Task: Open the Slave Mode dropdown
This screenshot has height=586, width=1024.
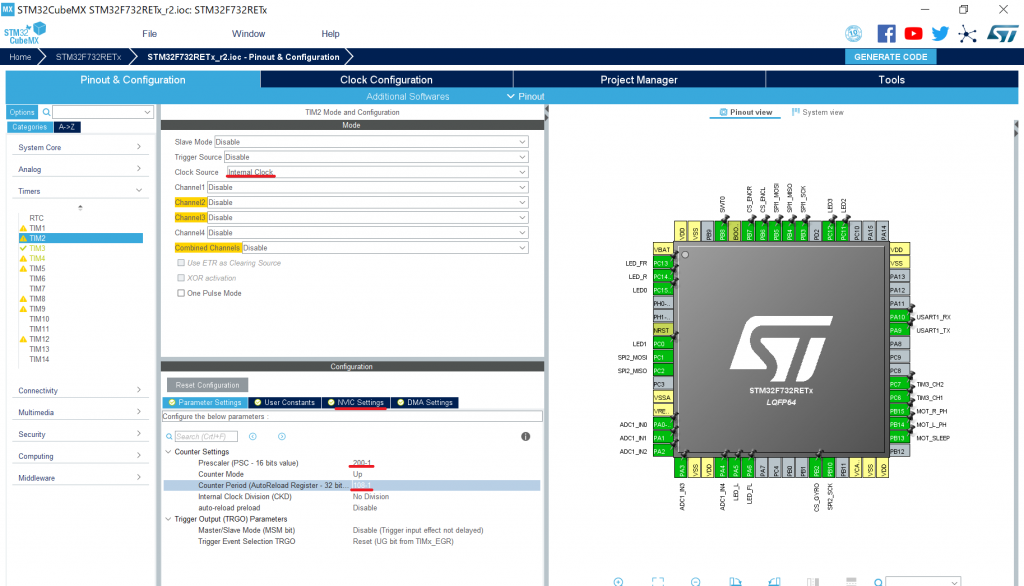Action: tap(371, 142)
